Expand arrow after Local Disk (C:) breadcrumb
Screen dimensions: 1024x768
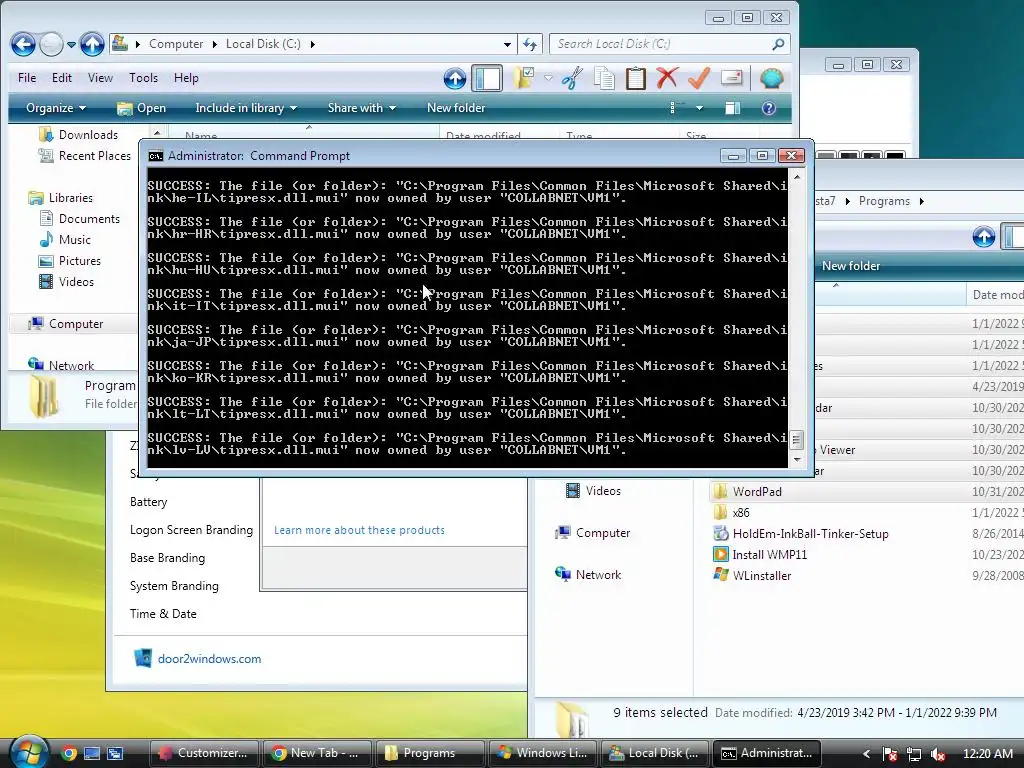[x=312, y=44]
